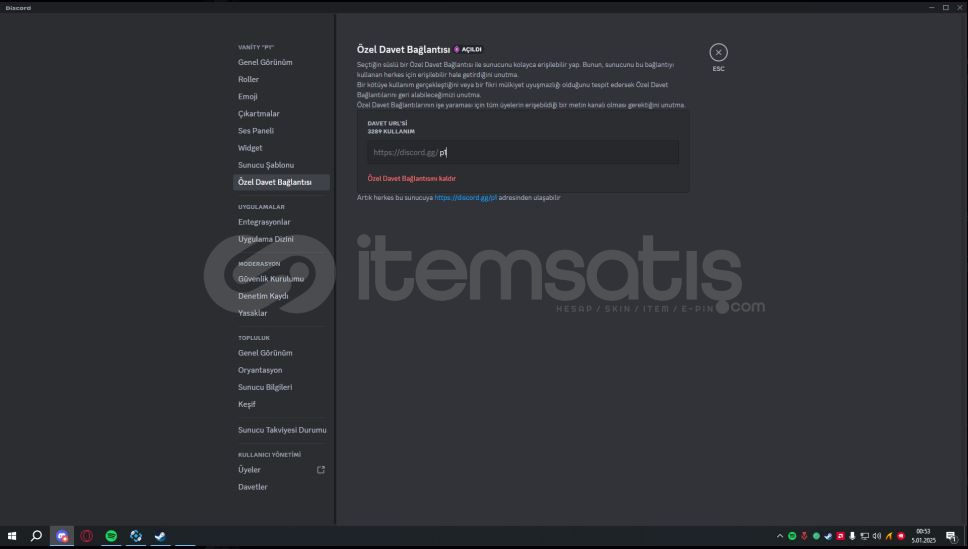The width and height of the screenshot is (968, 549).
Task: Open Discord from the taskbar
Action: coord(62,536)
